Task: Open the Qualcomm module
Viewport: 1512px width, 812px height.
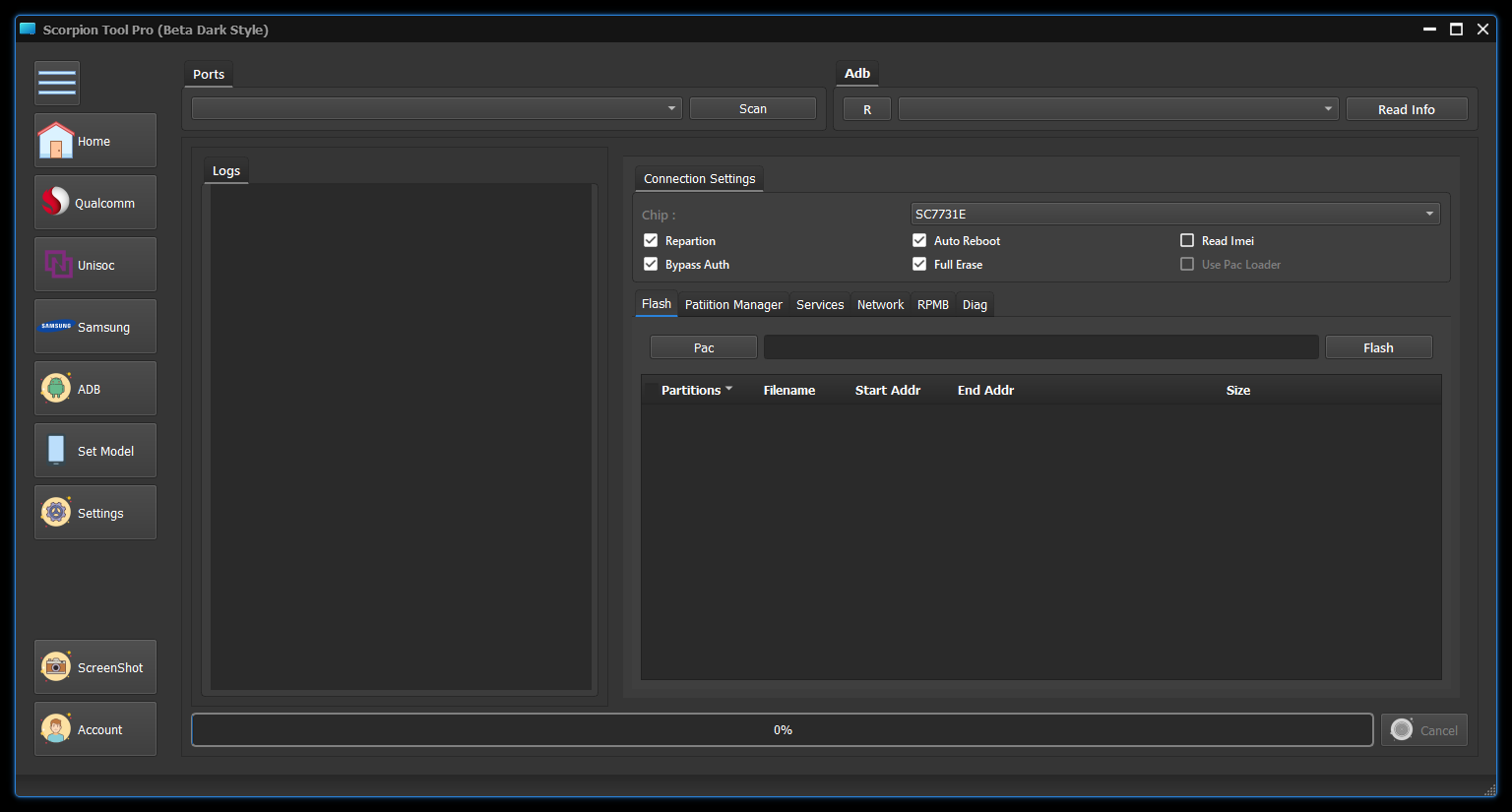Action: (x=95, y=203)
